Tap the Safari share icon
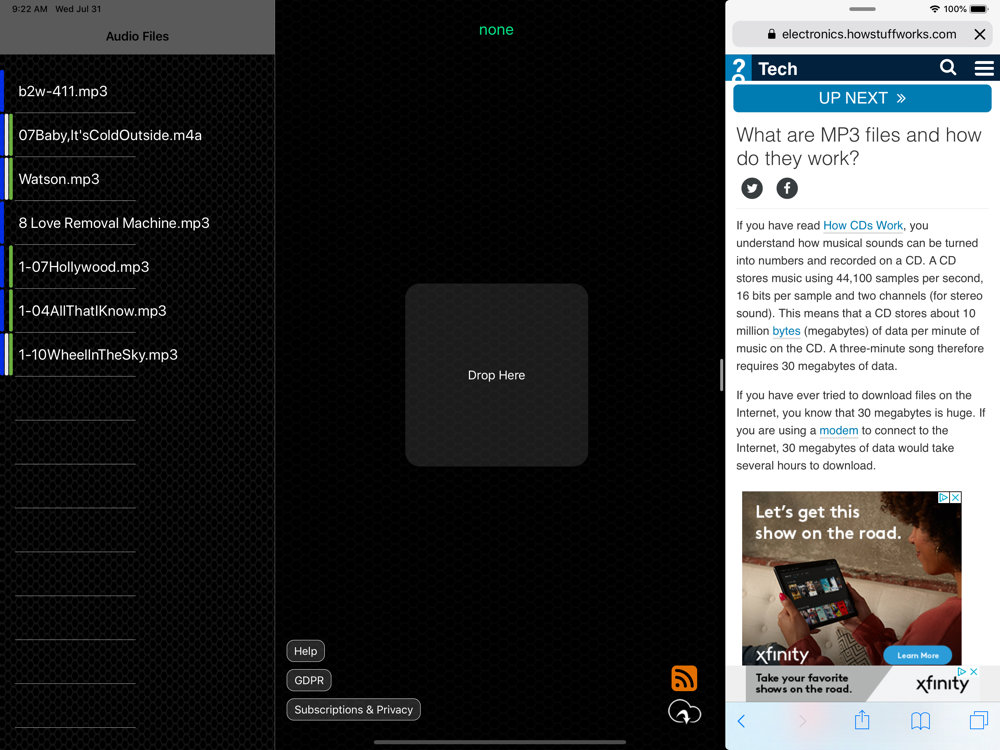 point(862,719)
